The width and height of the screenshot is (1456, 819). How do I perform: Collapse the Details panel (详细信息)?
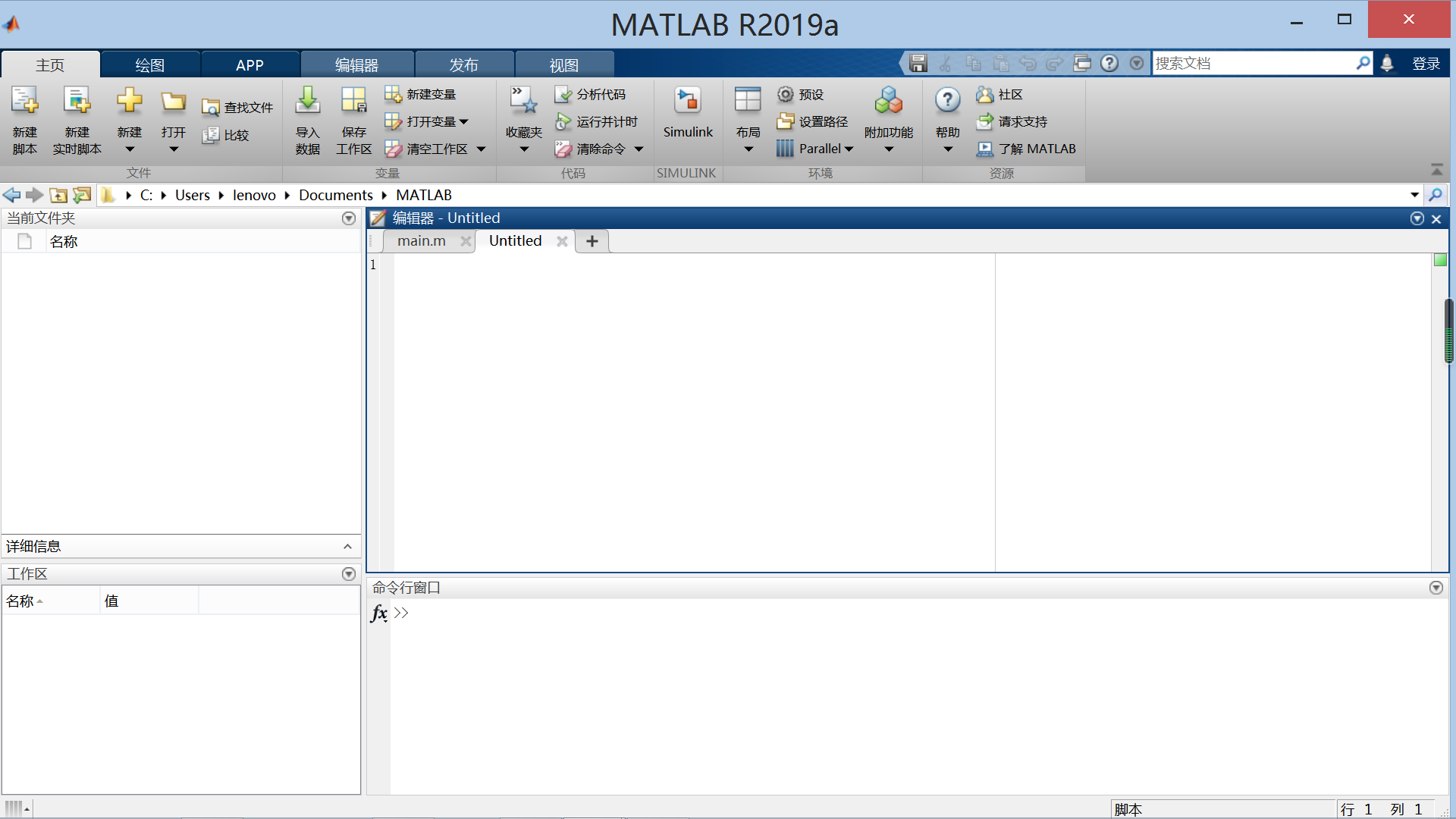tap(347, 546)
